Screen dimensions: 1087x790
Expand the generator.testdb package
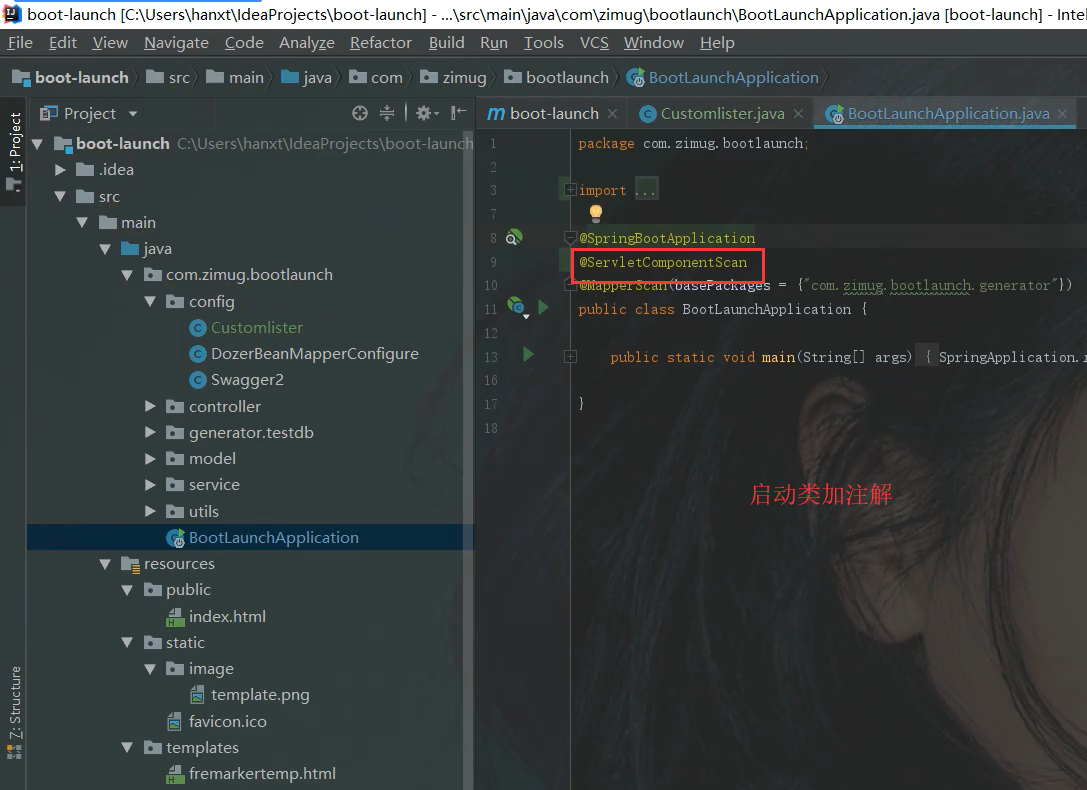pos(150,432)
